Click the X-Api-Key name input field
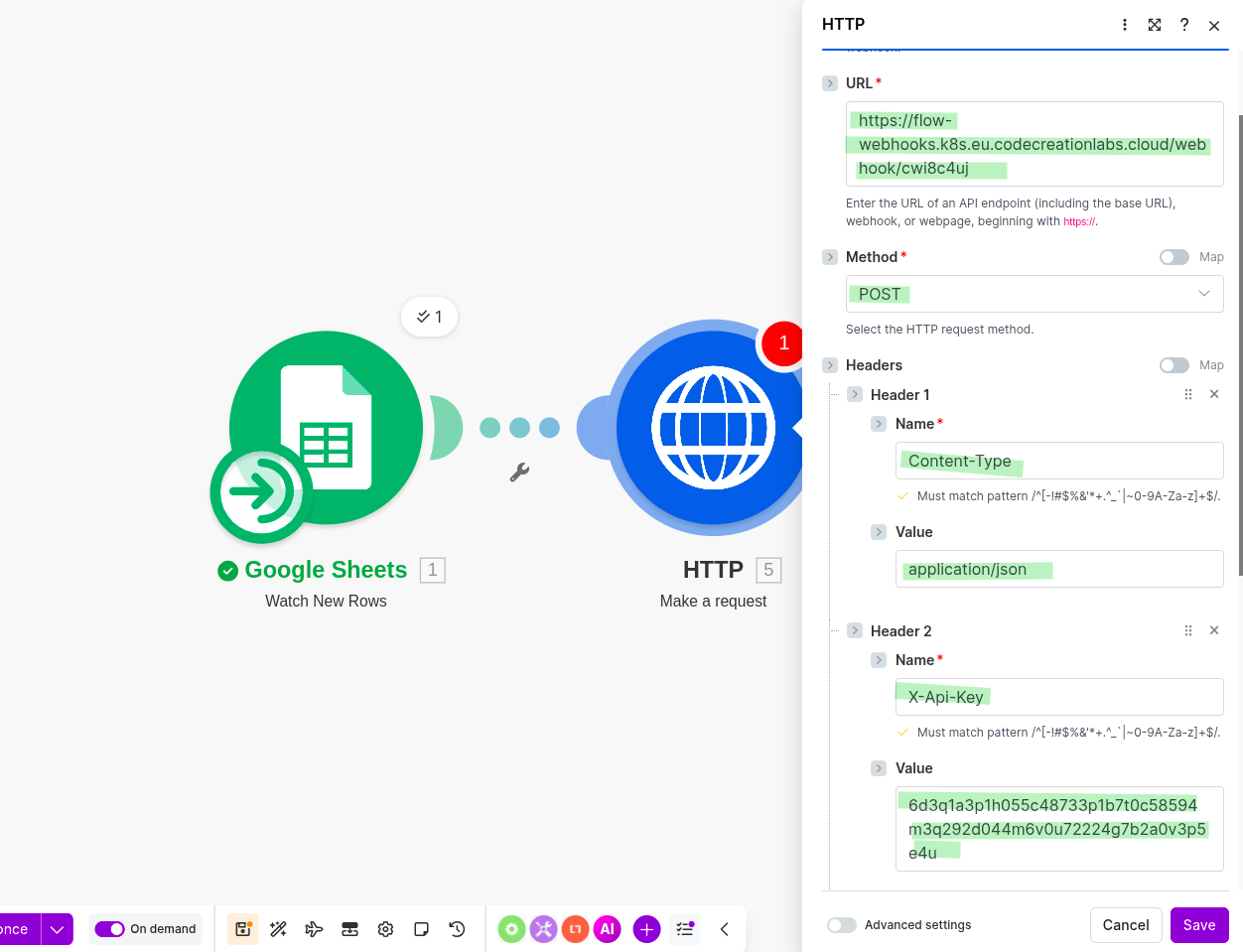This screenshot has width=1243, height=952. click(1058, 697)
